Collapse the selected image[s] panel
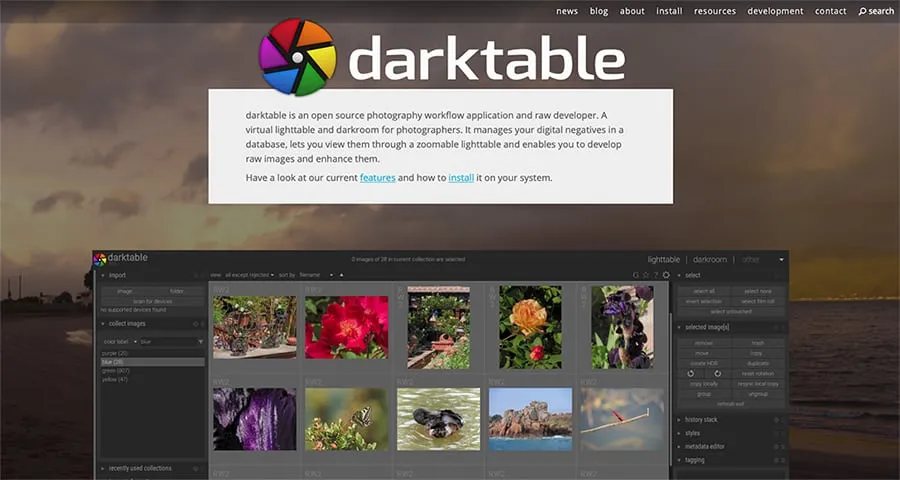This screenshot has height=480, width=900. [x=680, y=327]
